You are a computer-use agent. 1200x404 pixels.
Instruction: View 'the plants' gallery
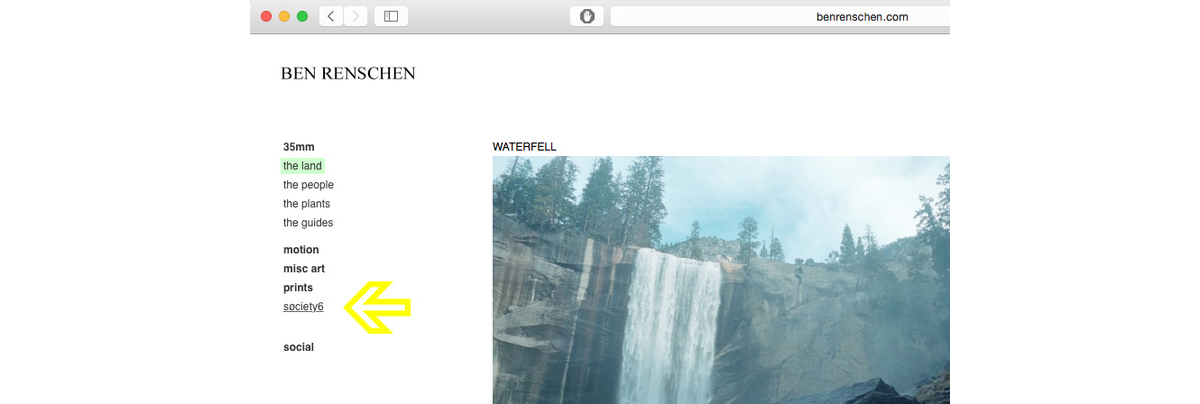306,204
